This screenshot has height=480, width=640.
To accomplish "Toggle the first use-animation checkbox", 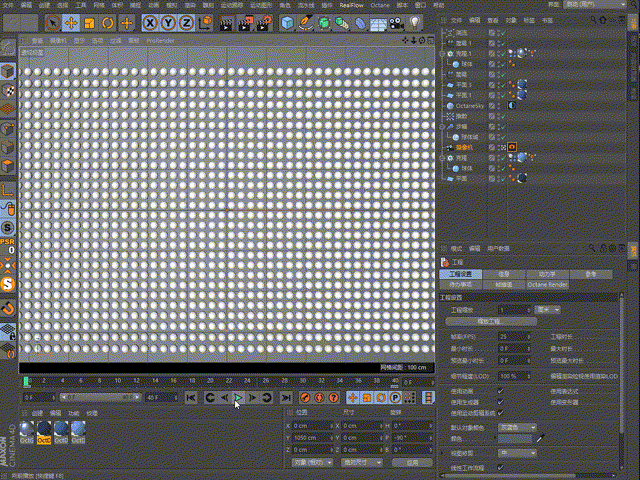I will pyautogui.click(x=500, y=391).
